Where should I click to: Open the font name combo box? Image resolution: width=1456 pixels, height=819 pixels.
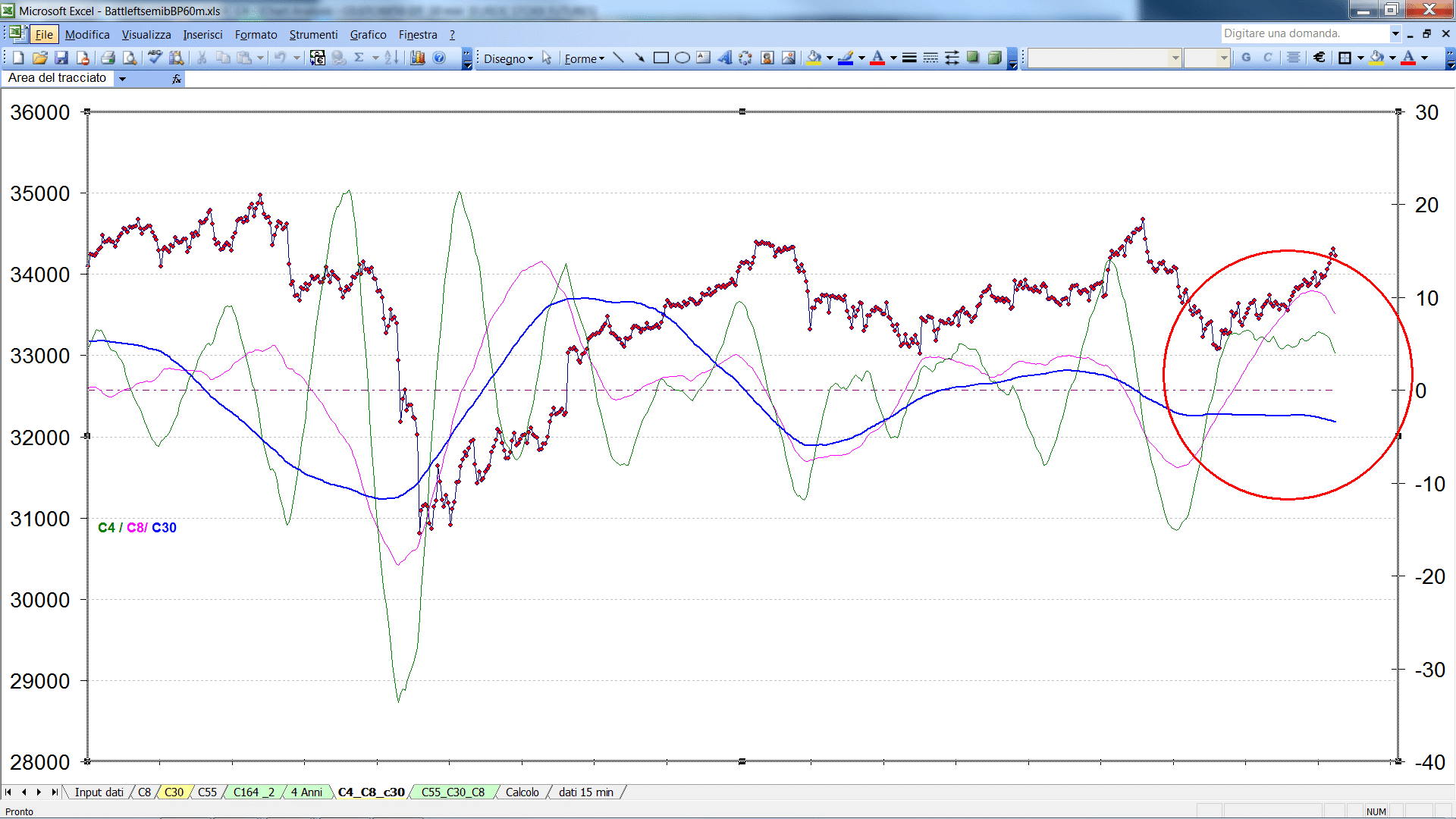pos(1104,58)
